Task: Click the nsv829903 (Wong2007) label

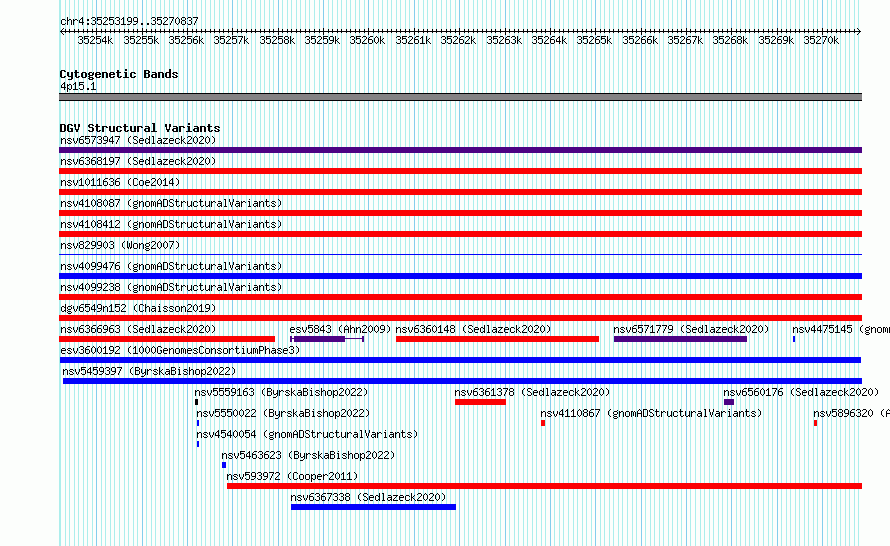Action: [120, 245]
